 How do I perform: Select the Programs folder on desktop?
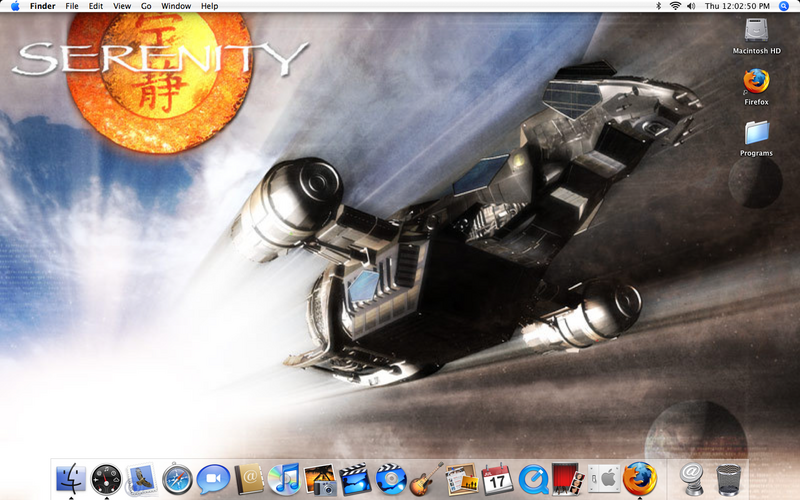tap(756, 133)
